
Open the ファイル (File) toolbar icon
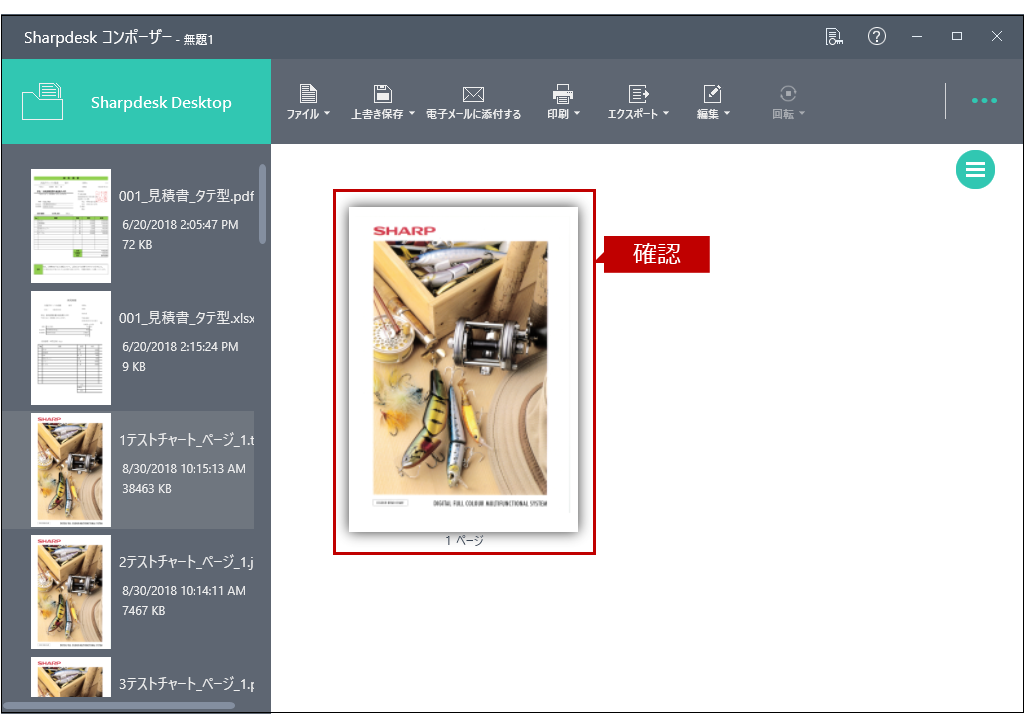click(x=308, y=94)
